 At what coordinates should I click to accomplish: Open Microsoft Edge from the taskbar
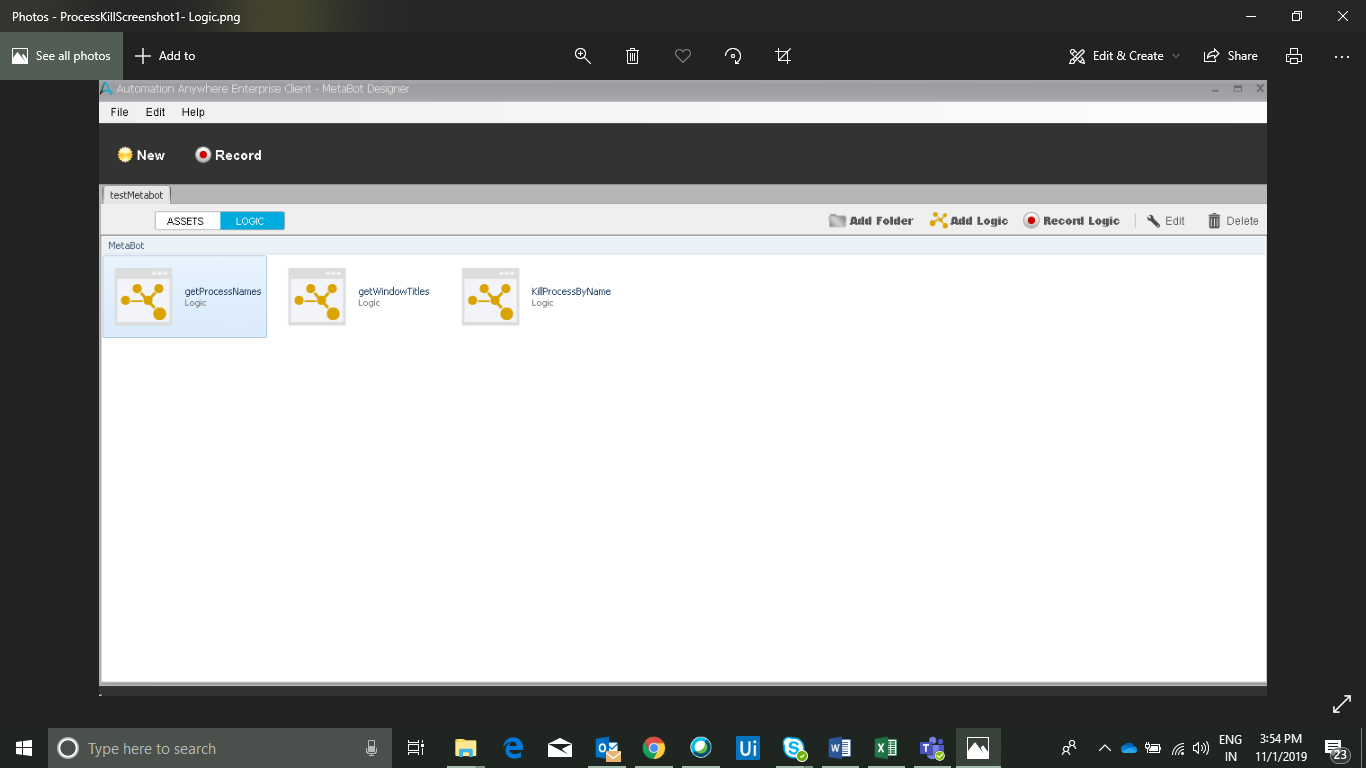514,748
